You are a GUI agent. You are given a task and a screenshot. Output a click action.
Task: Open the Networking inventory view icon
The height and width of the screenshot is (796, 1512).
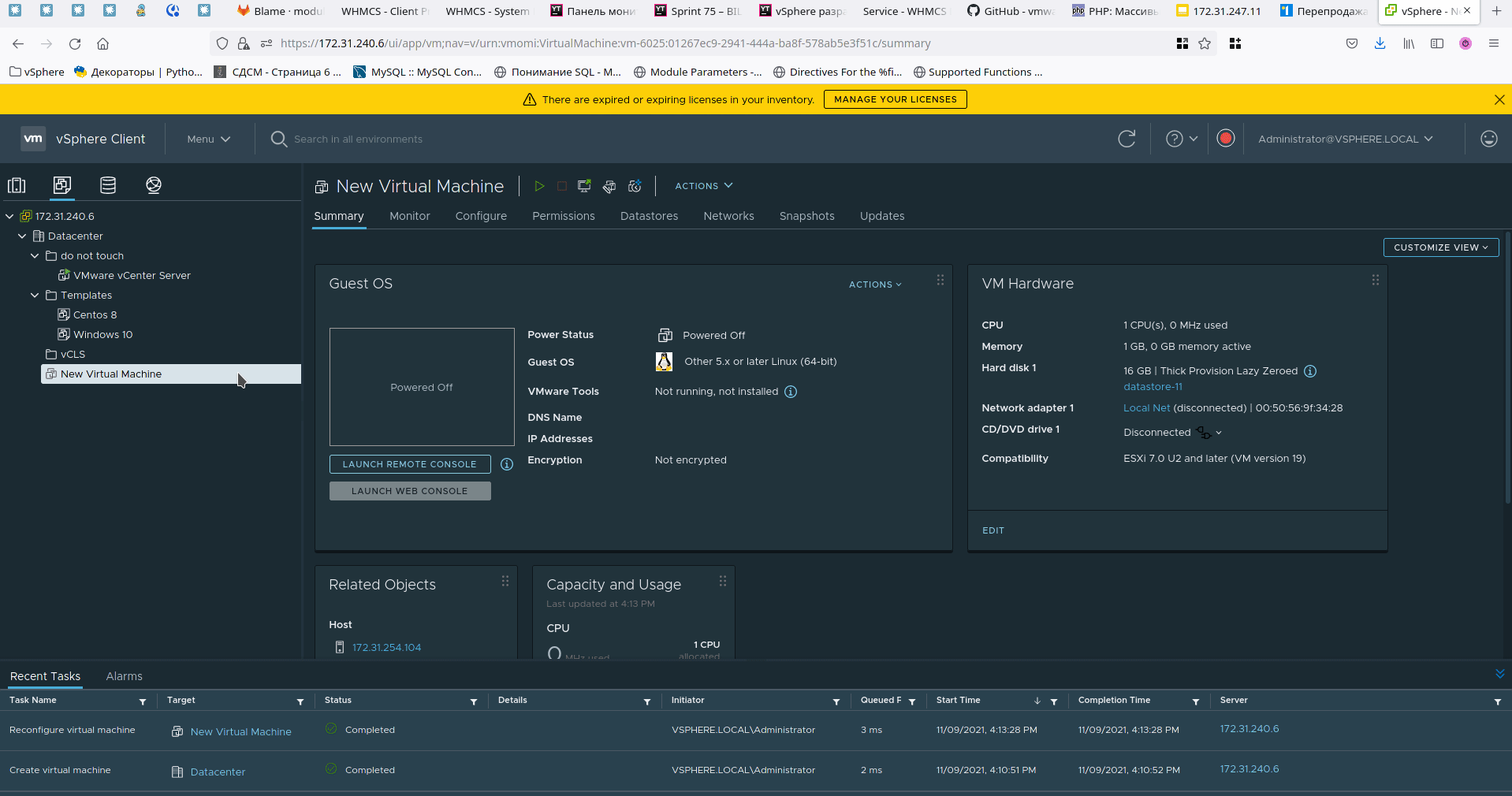point(154,185)
